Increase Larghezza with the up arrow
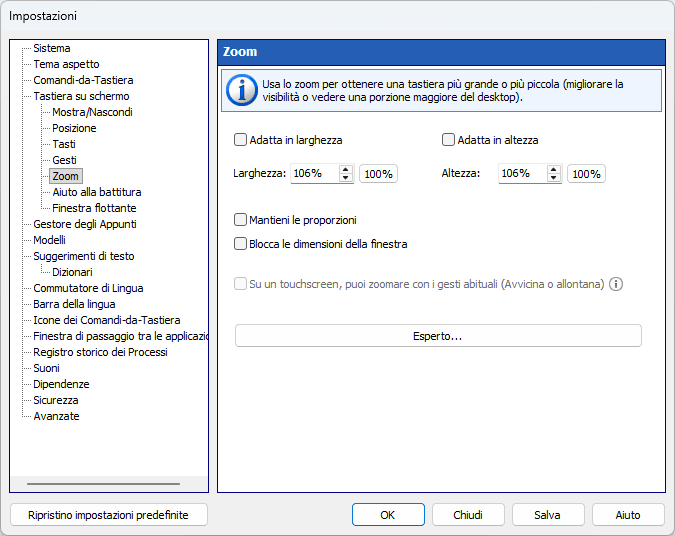The height and width of the screenshot is (536, 675). [x=345, y=170]
